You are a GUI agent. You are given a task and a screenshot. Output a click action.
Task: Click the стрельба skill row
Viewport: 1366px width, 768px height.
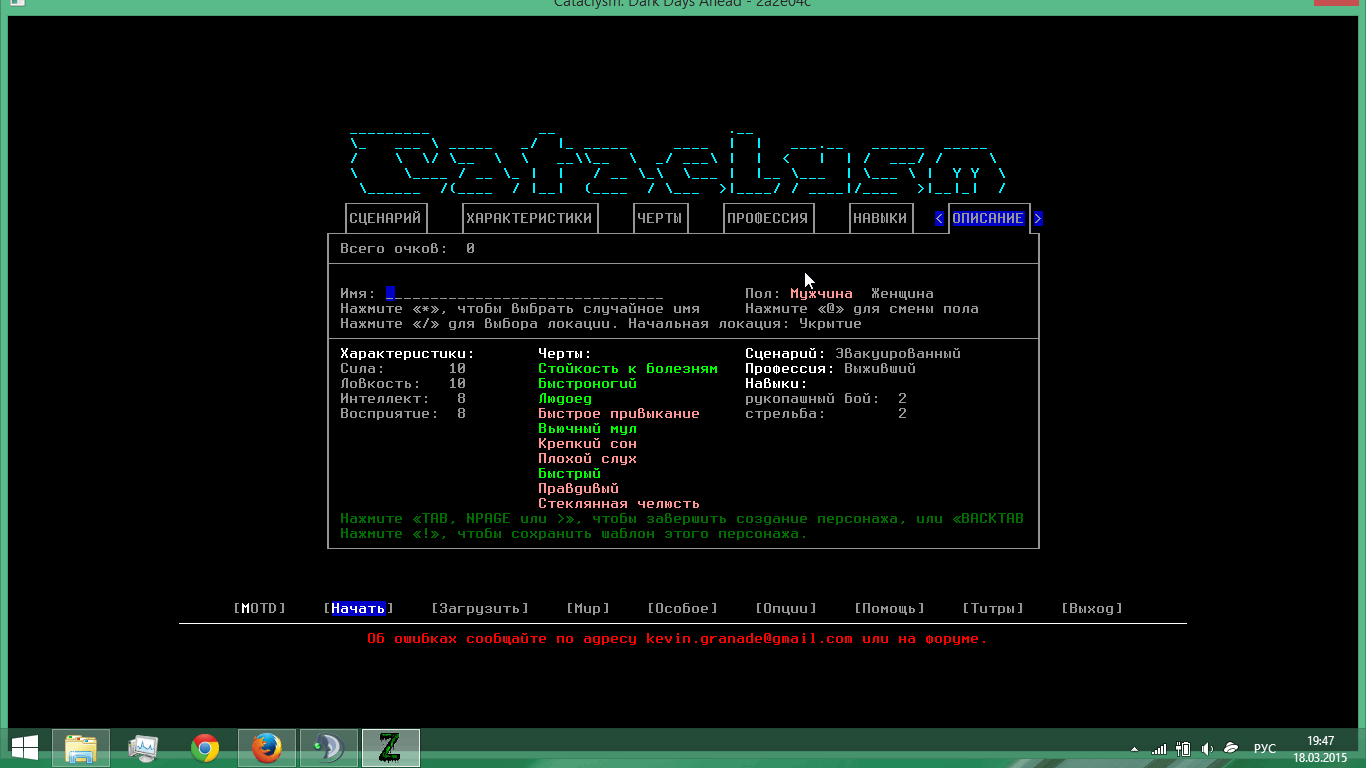coord(826,414)
